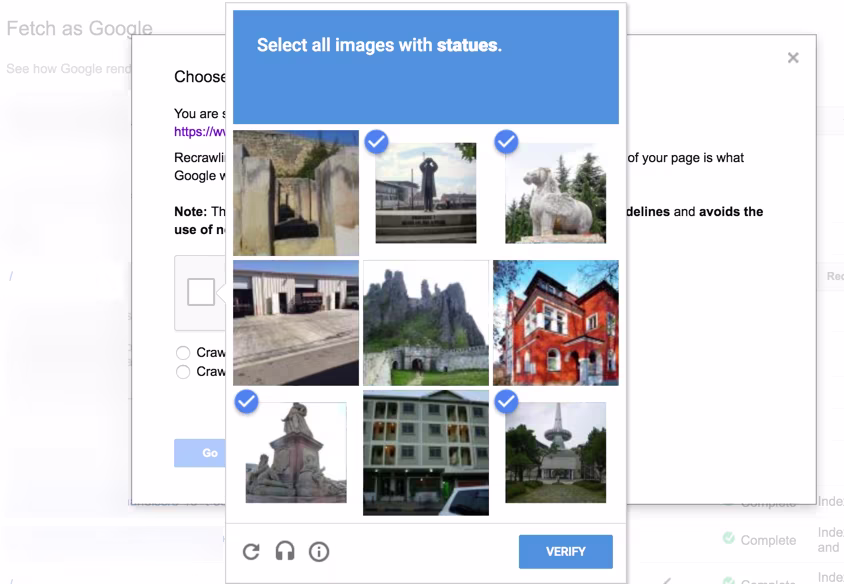The height and width of the screenshot is (584, 844).
Task: Close the Fetch as Google dialog
Action: 793,57
